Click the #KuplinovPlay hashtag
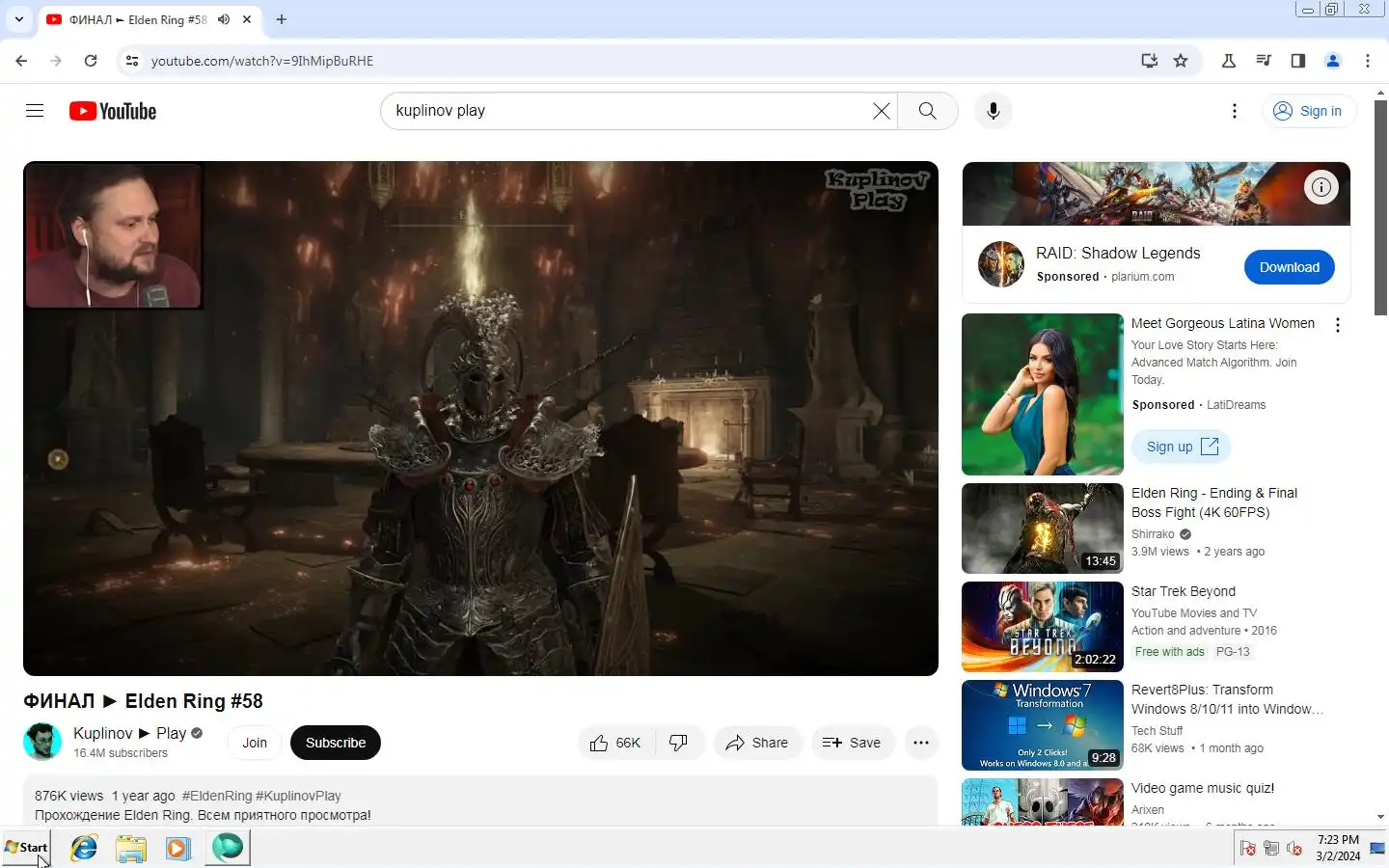The height and width of the screenshot is (868, 1389). point(298,796)
